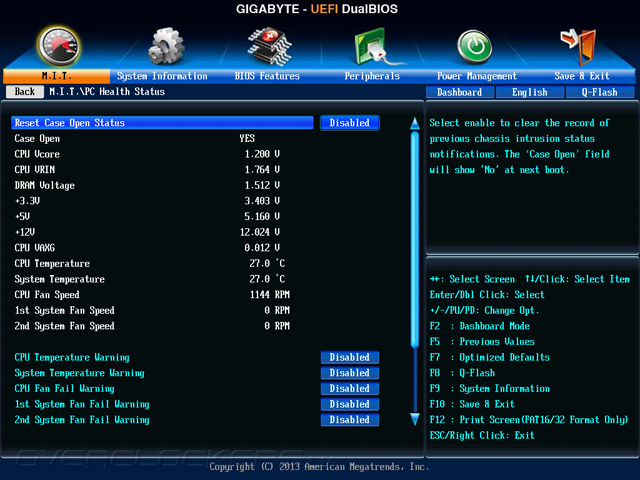Click the CPU Vcore 1.200 V value
This screenshot has height=480, width=640.
click(262, 154)
